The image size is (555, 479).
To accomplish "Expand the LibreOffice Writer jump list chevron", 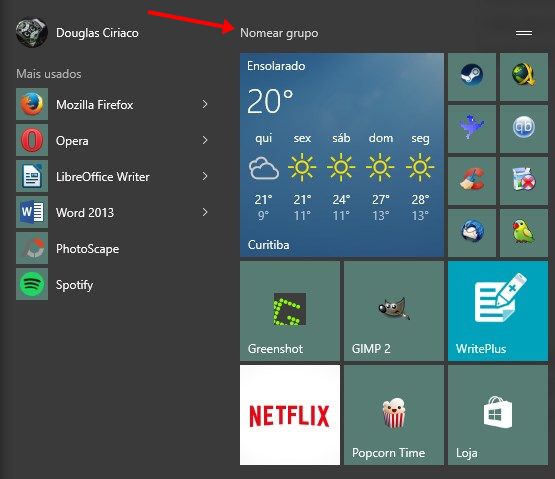I will pos(205,176).
